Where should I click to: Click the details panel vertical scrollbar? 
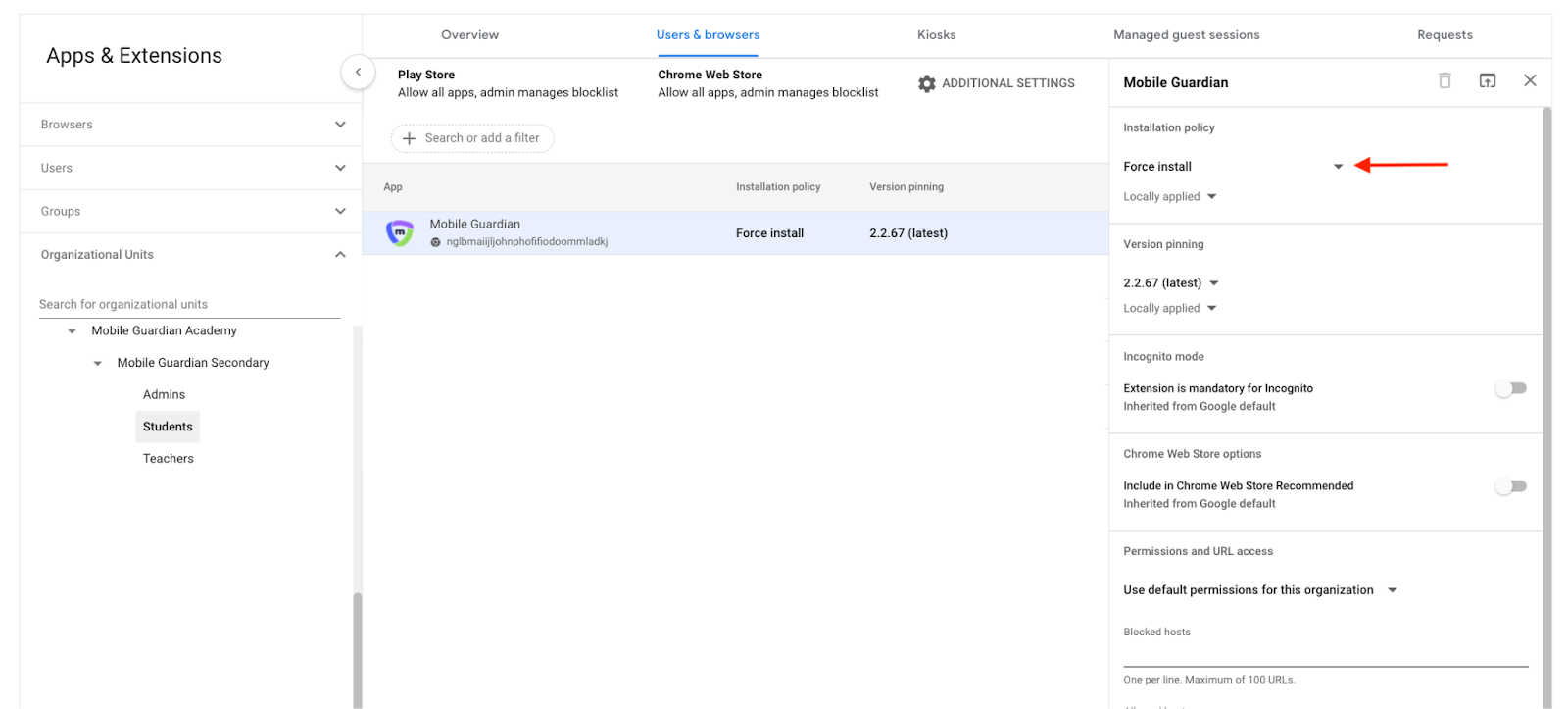[1547, 407]
